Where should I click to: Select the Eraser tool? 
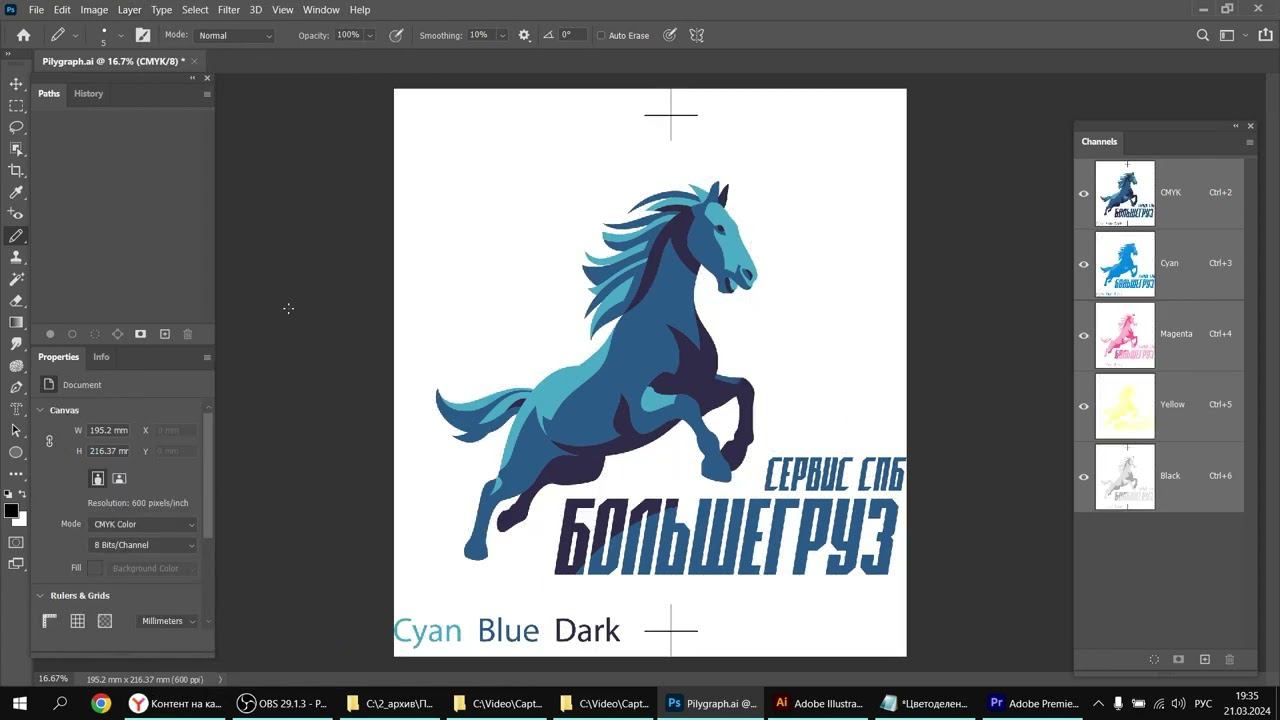16,300
